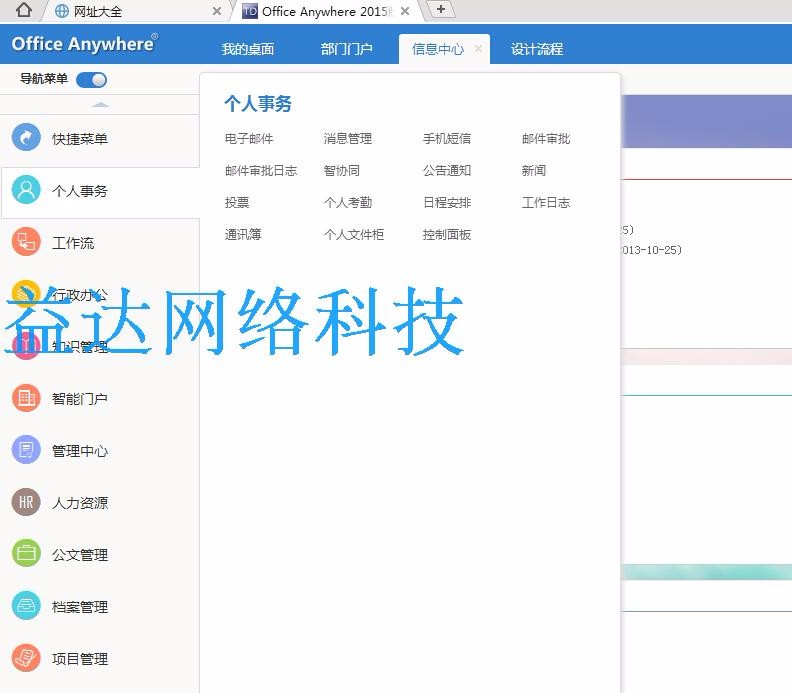Switch to the 我的桌面 tab
The image size is (792, 693).
click(248, 49)
